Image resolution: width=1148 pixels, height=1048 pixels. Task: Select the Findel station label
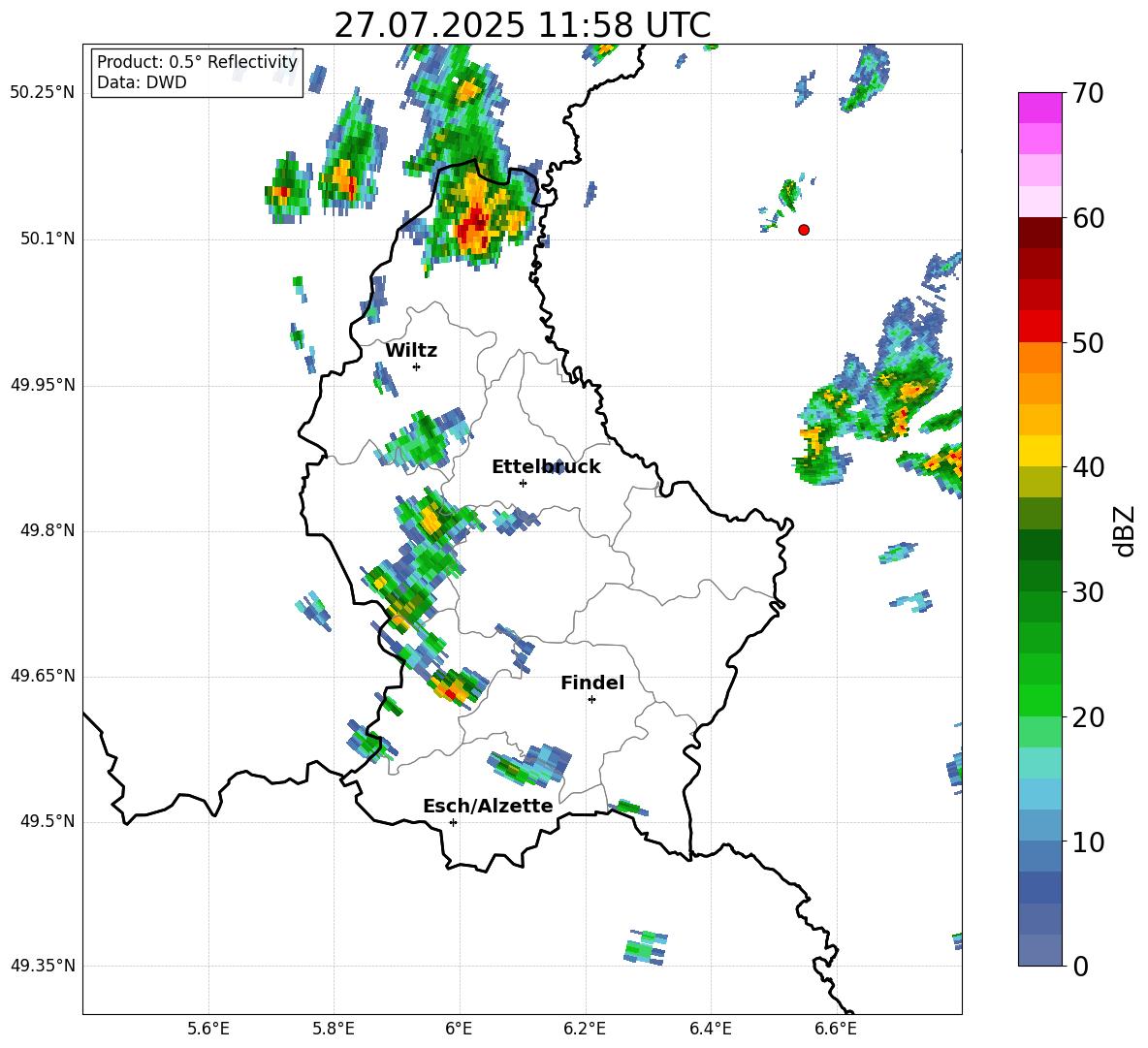(x=592, y=683)
